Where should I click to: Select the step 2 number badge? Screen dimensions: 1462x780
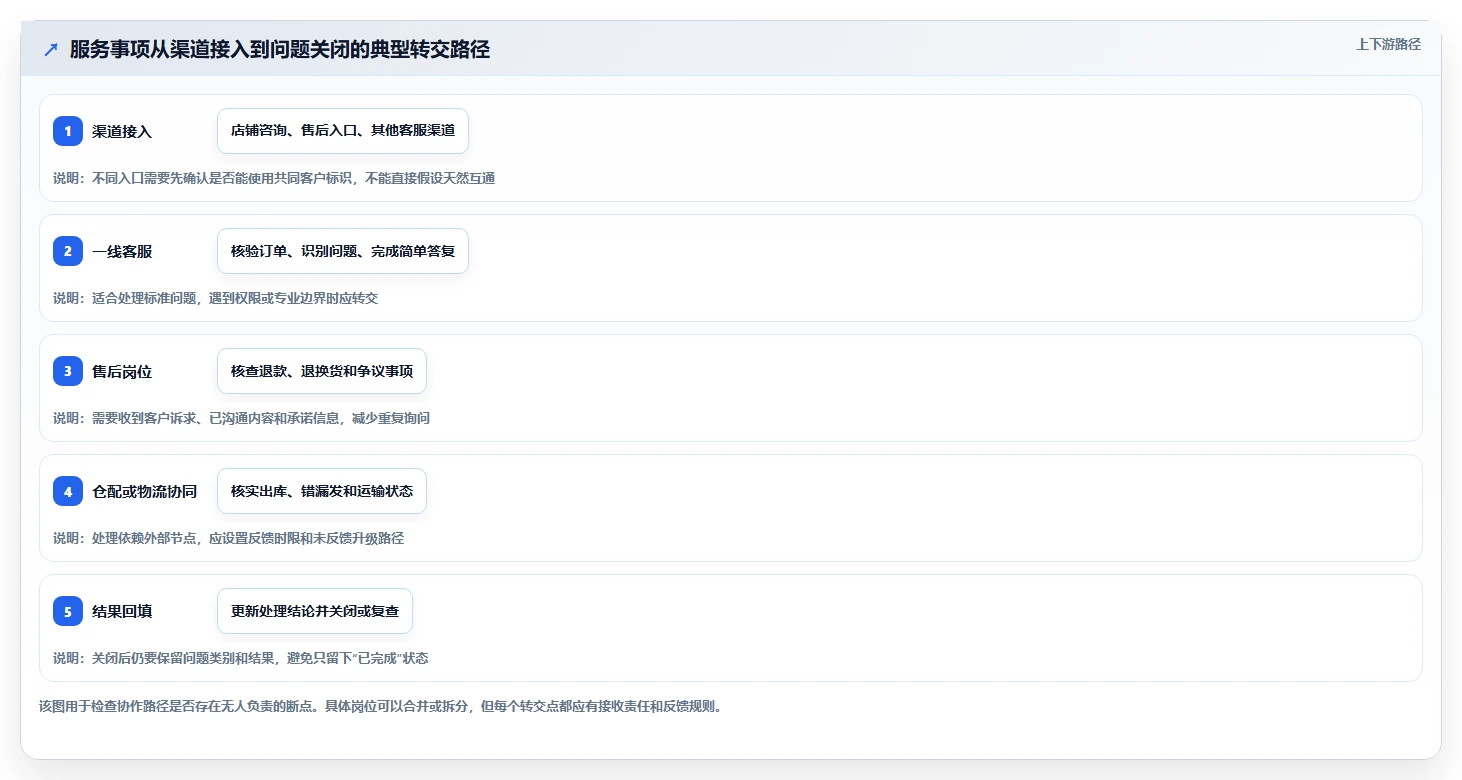(68, 251)
